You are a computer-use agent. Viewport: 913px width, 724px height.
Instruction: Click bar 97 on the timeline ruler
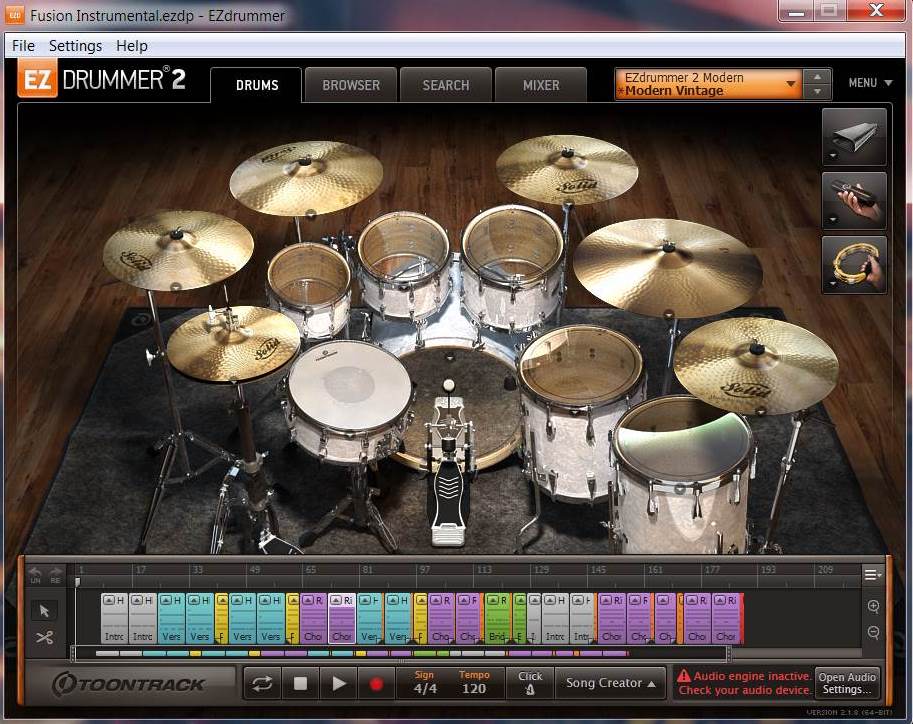pos(424,570)
